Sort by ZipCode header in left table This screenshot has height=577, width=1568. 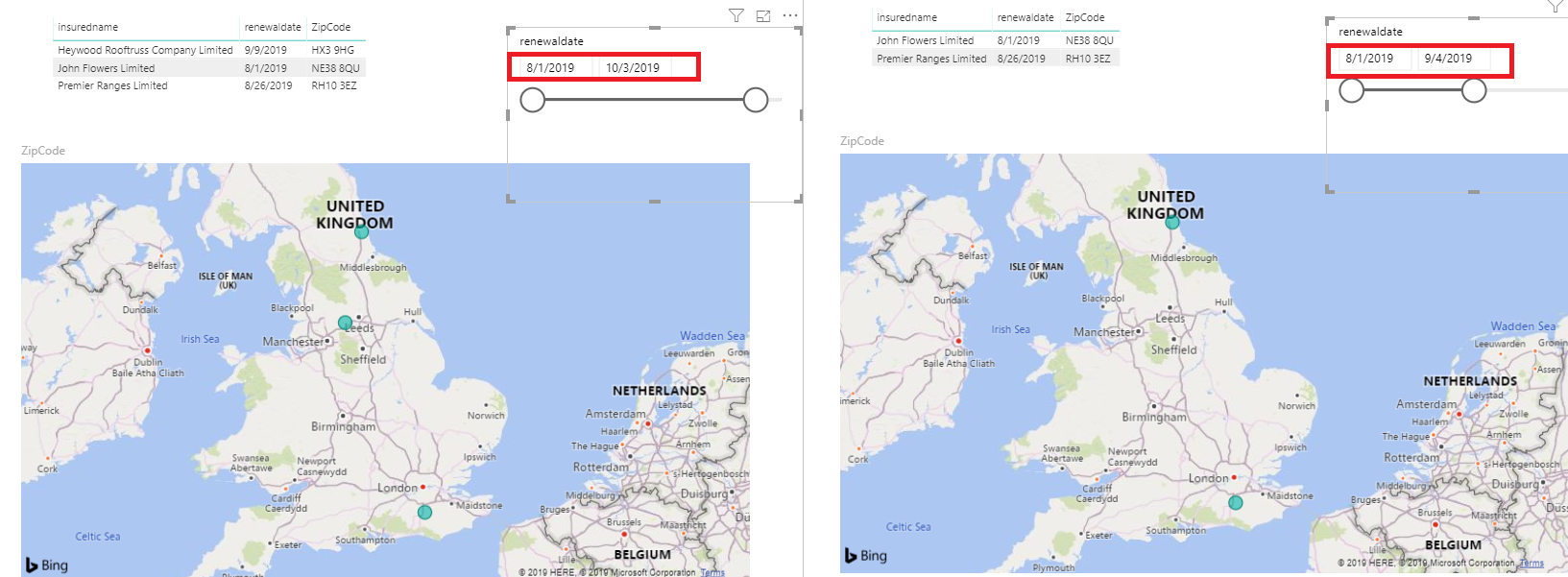(331, 27)
